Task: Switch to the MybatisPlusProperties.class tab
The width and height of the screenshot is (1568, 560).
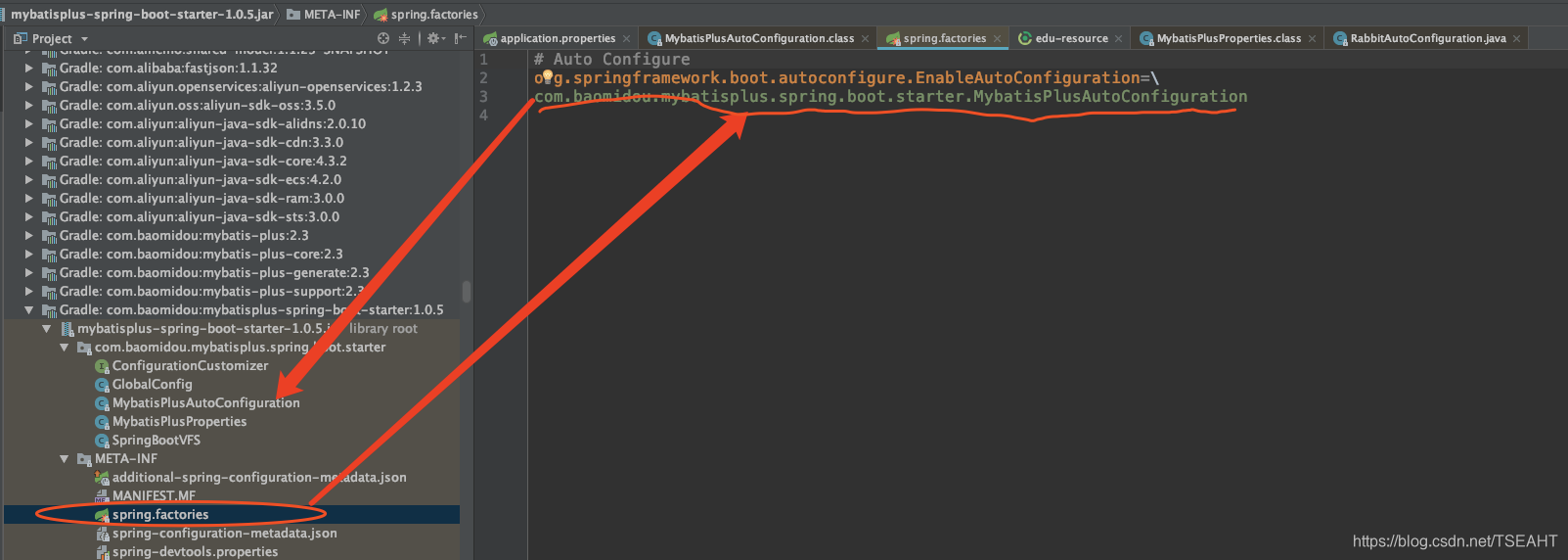Action: [x=1229, y=38]
